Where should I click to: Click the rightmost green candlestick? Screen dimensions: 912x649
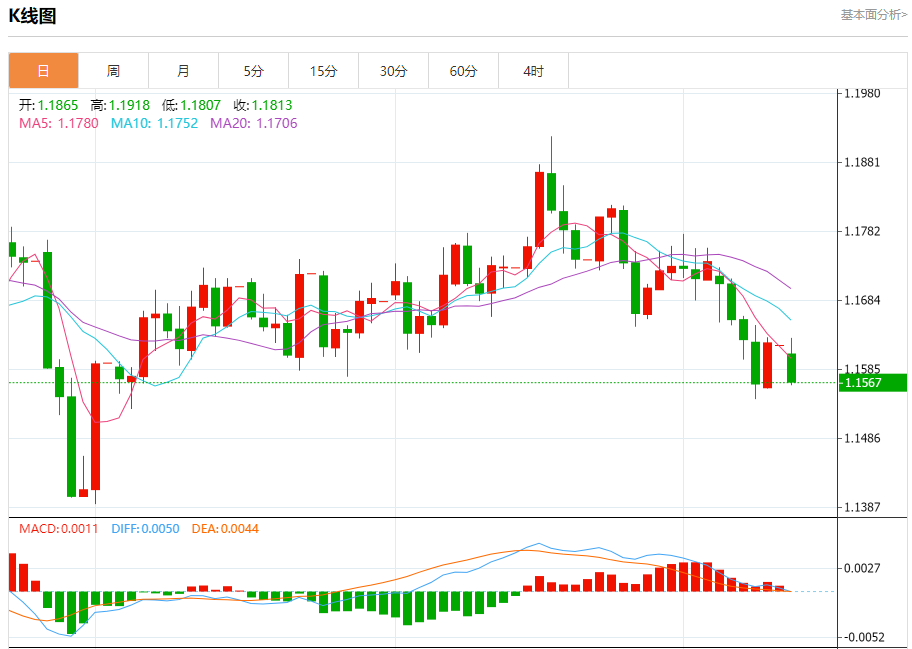(792, 367)
